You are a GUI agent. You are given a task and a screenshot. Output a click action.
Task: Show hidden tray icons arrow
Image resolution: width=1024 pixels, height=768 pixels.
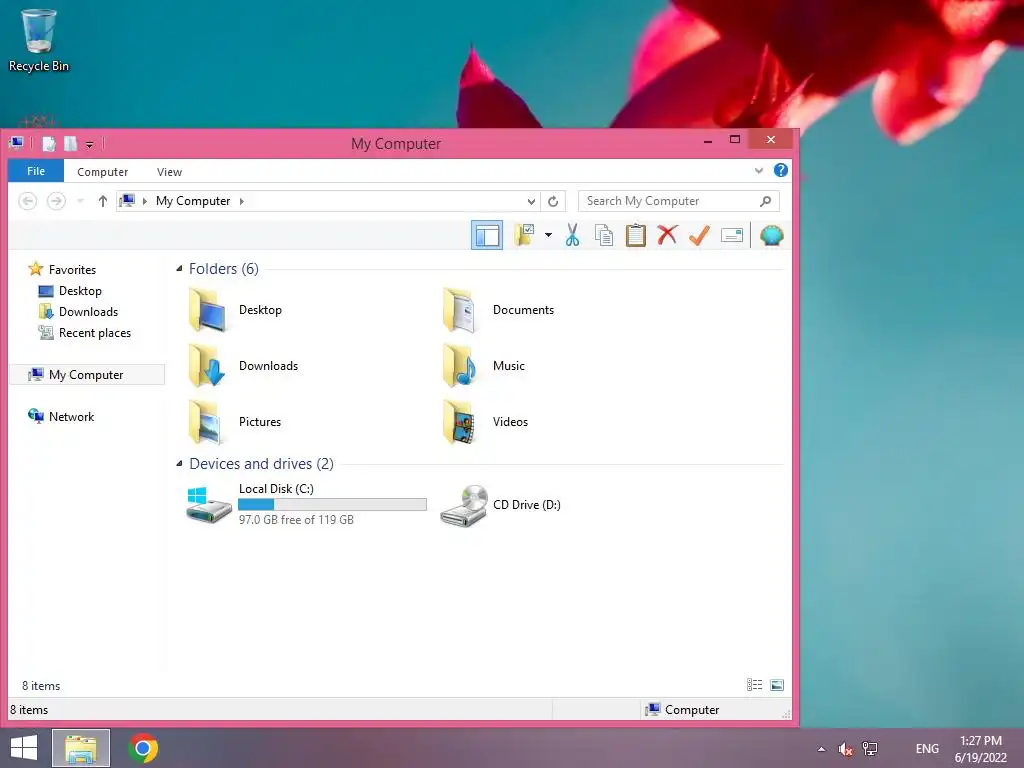tap(822, 749)
